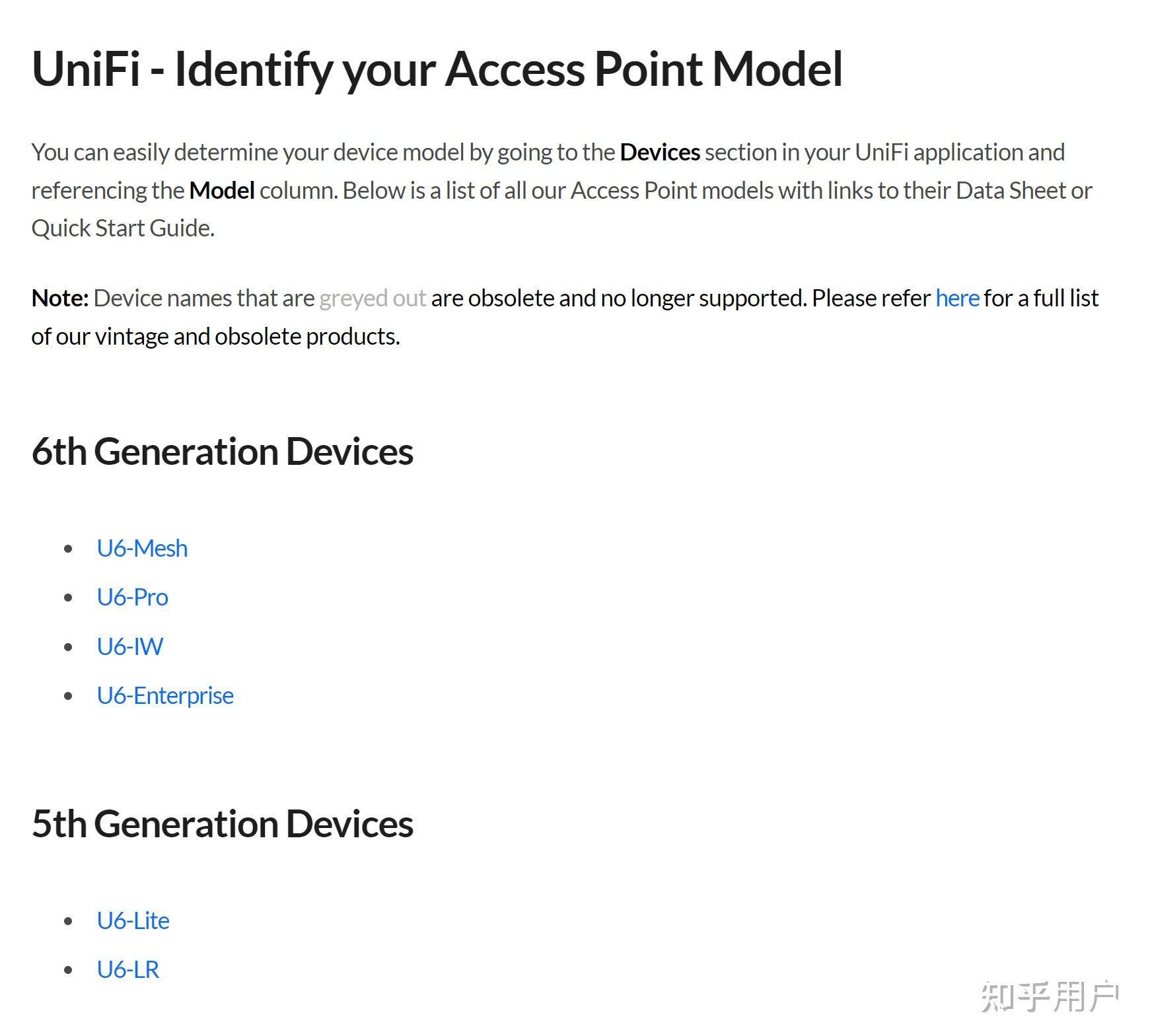The width and height of the screenshot is (1152, 1036).
Task: Open the U6-Lite link
Action: click(133, 921)
